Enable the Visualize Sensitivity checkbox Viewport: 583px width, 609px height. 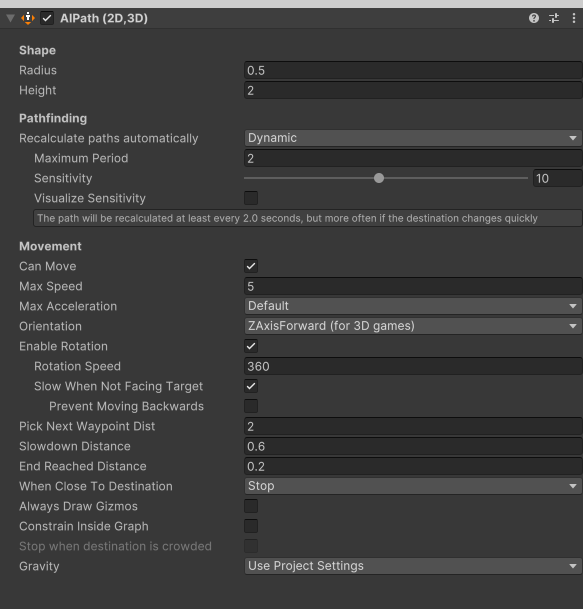tap(251, 198)
